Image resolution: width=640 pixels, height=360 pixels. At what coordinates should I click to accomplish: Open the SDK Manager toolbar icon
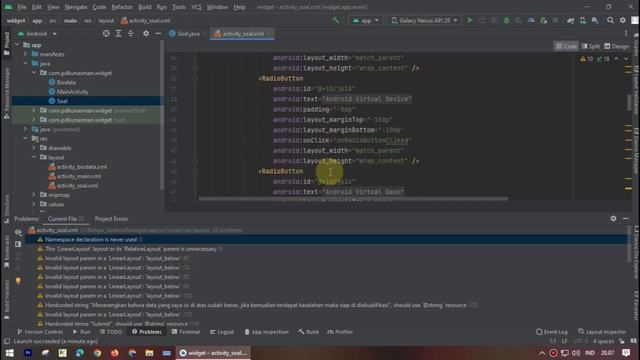point(595,20)
